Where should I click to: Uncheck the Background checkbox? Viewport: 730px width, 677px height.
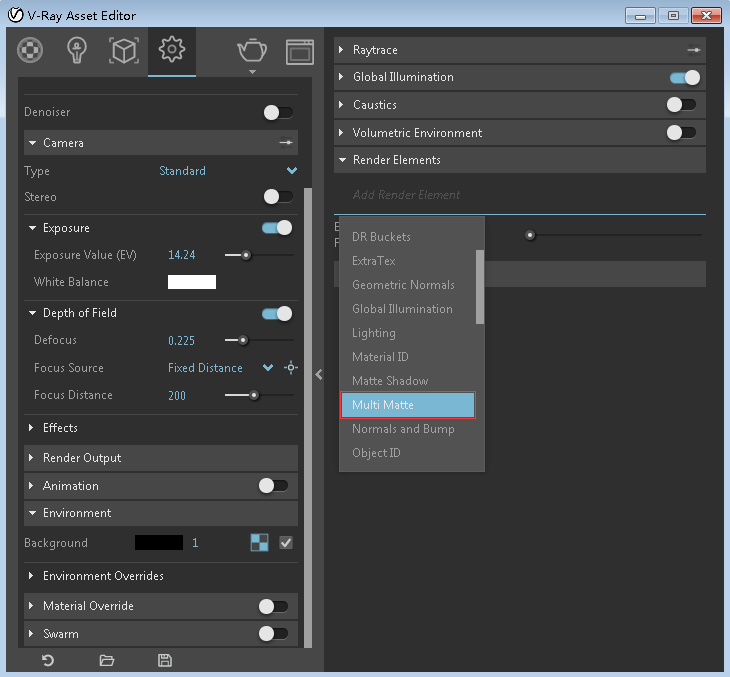pos(286,543)
